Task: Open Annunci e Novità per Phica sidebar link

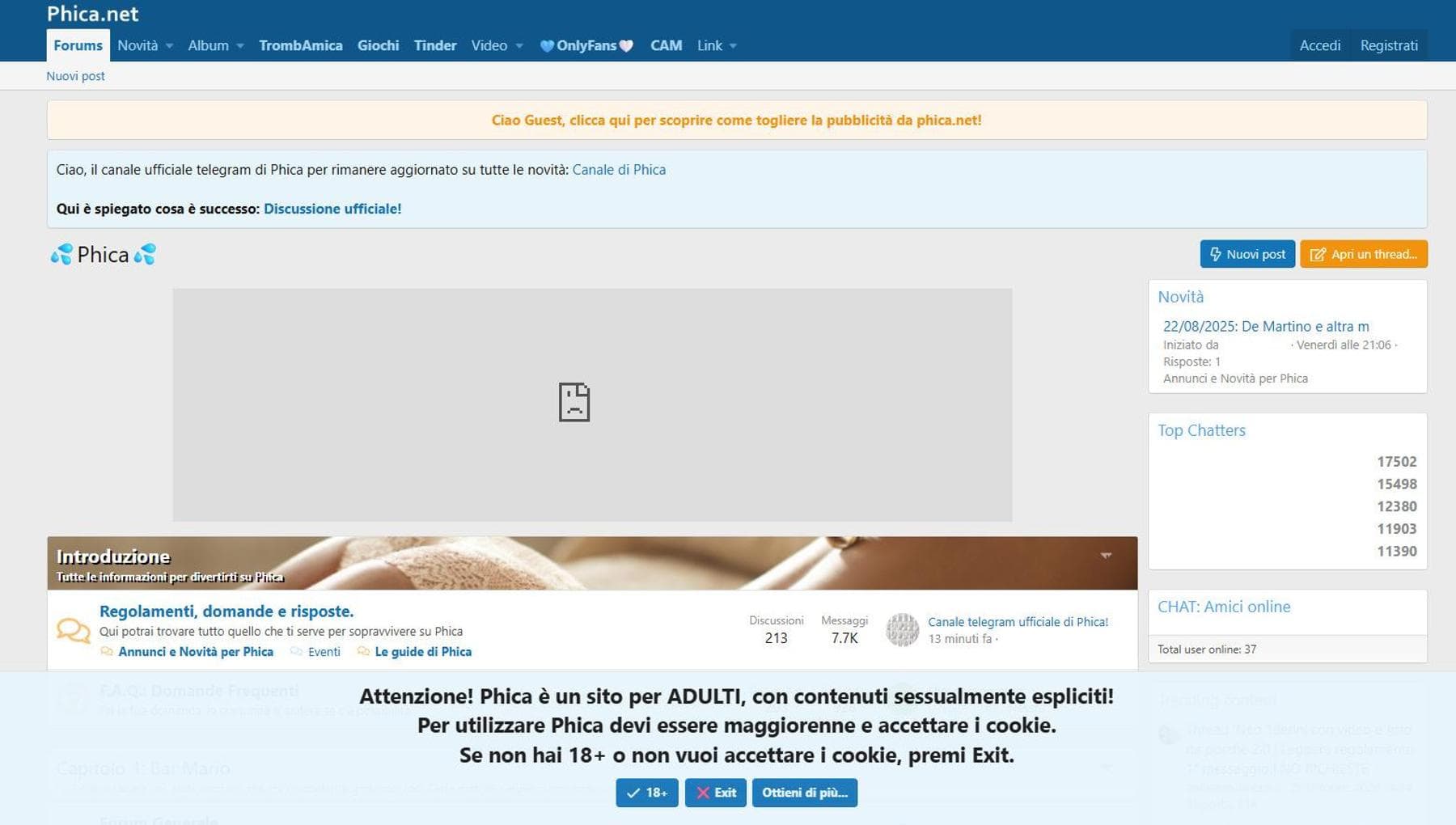Action: (x=1235, y=379)
